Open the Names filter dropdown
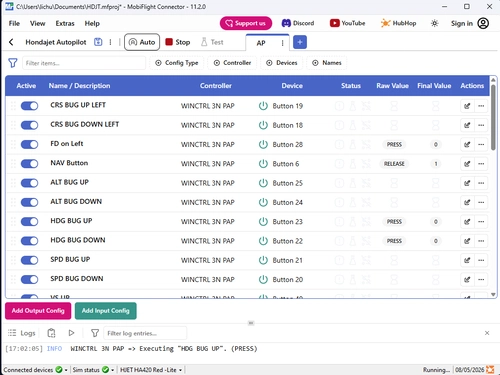 point(327,63)
